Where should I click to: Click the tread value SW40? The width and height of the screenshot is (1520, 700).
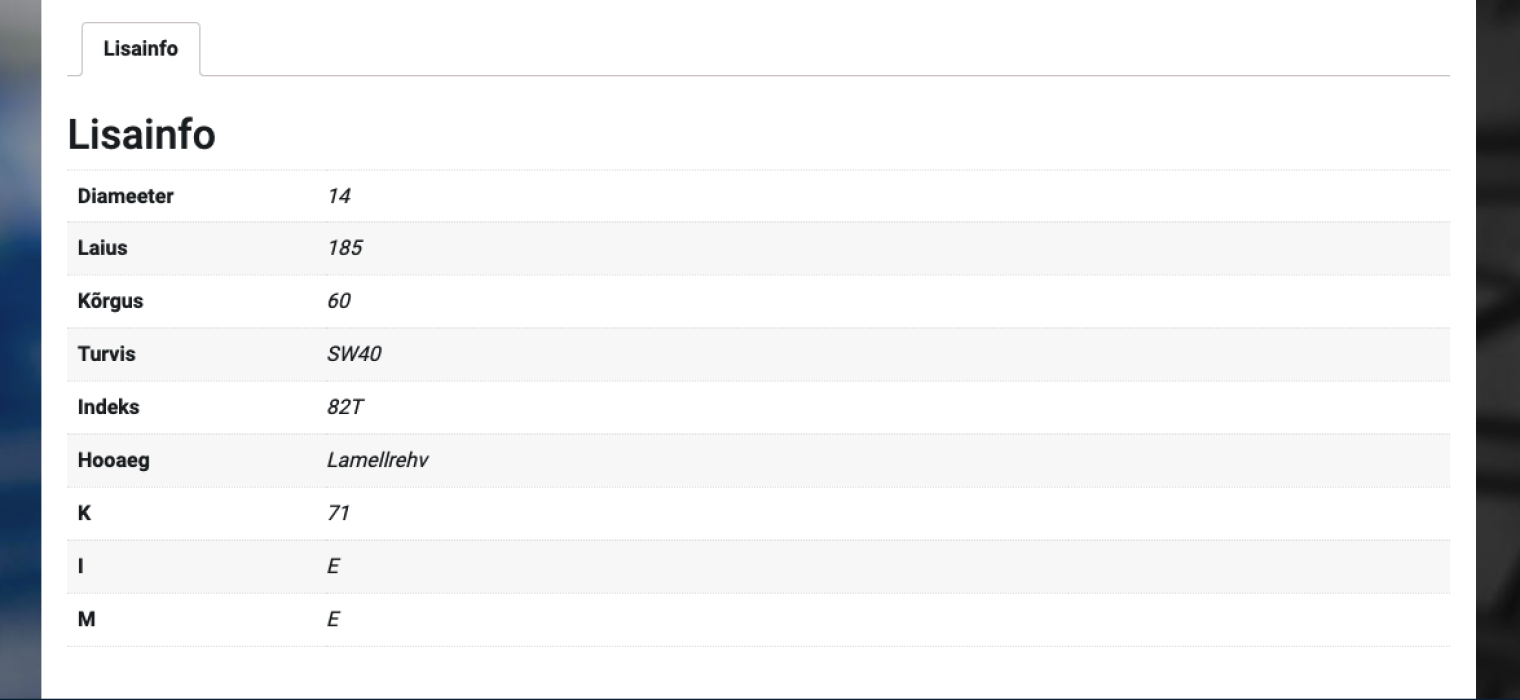[x=354, y=354]
